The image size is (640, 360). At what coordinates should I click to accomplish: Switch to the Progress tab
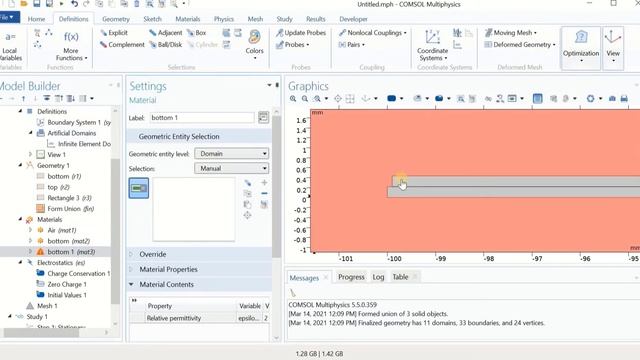pos(351,277)
